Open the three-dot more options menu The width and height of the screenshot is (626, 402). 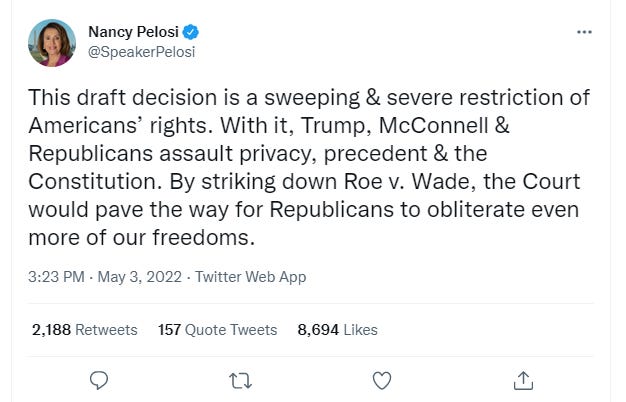click(x=585, y=32)
